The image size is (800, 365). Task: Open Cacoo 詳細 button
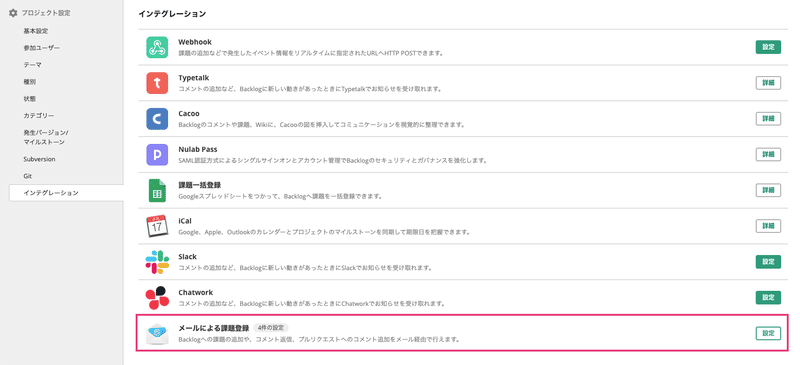point(768,118)
